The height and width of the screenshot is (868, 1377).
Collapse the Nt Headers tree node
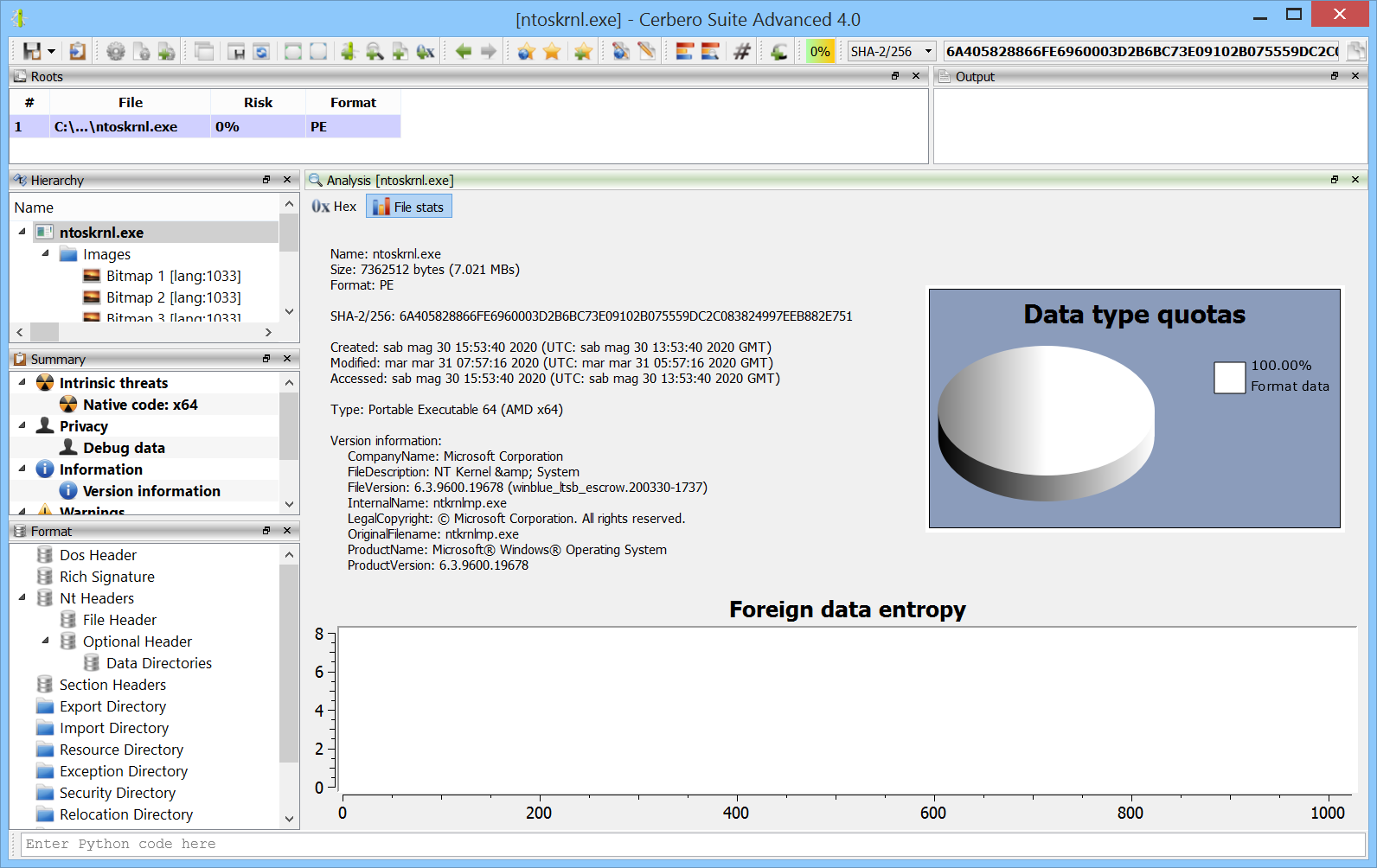(x=22, y=597)
